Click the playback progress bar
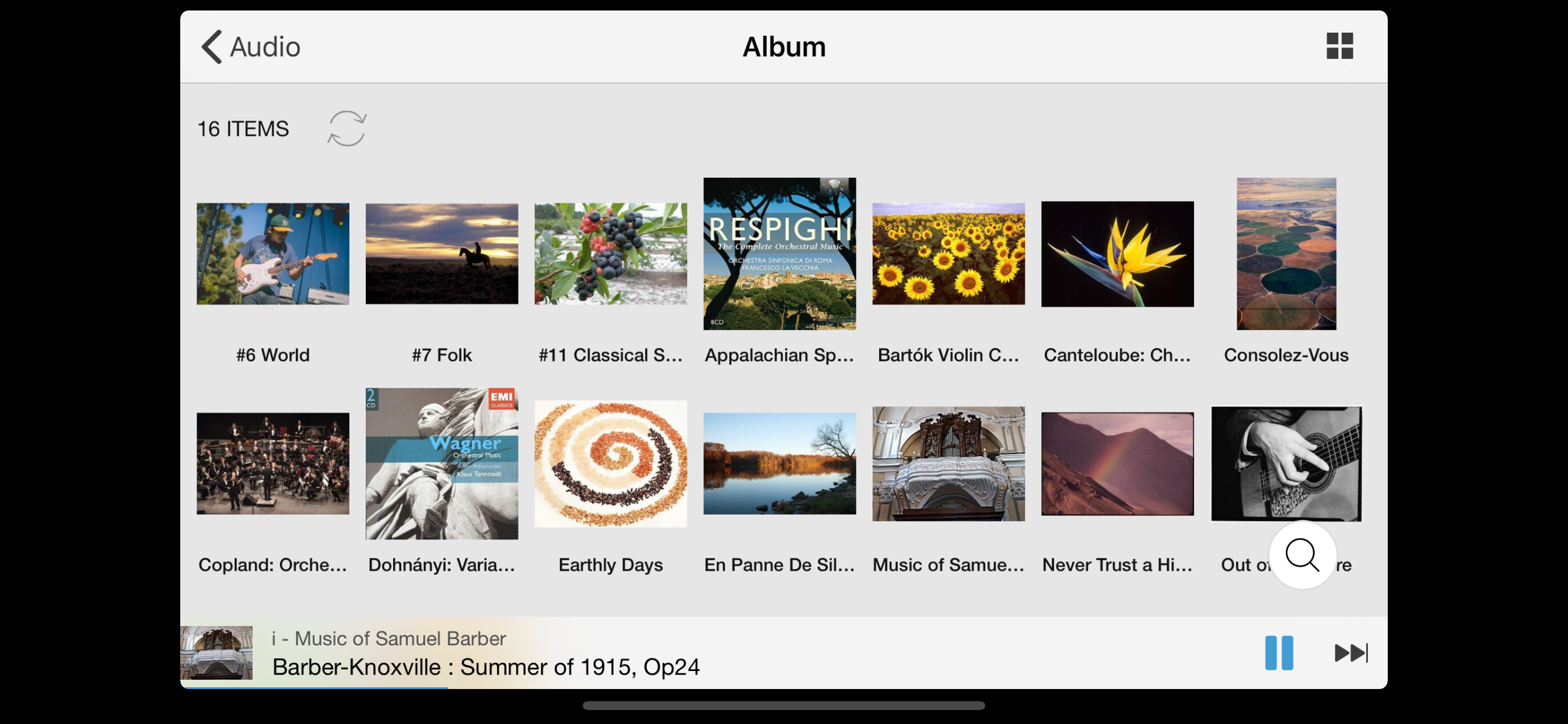The height and width of the screenshot is (724, 1568). (784, 688)
